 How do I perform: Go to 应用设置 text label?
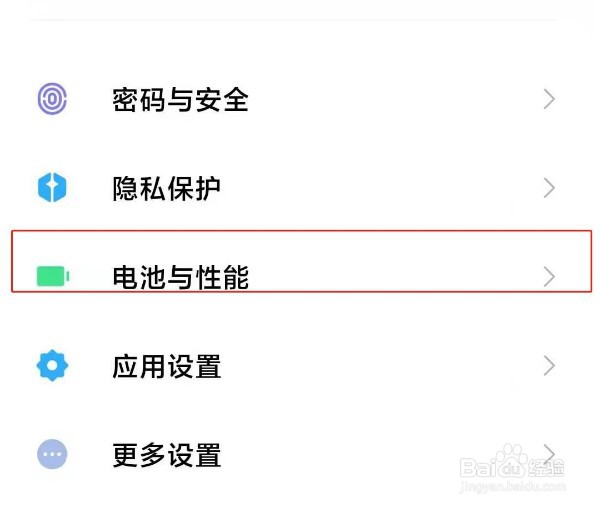166,366
